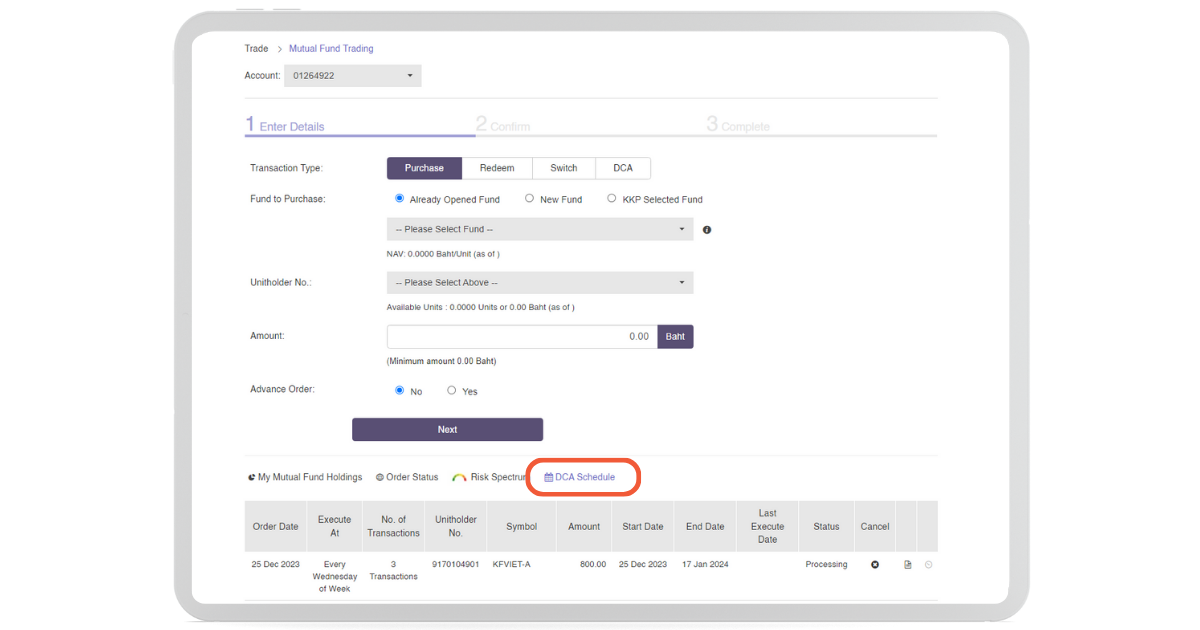Image resolution: width=1200 pixels, height=630 pixels.
Task: Click the Risk Spectrum gauge icon
Action: point(459,478)
